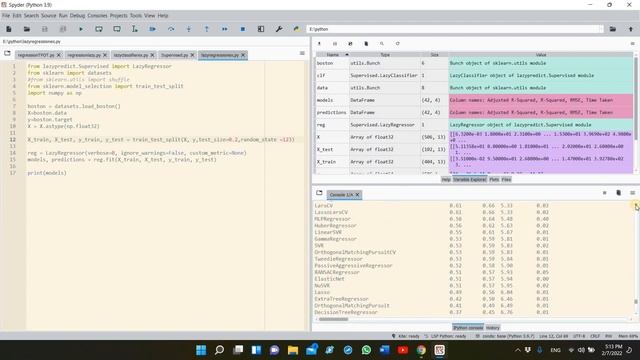Click the green Run file button
The height and width of the screenshot is (360, 640).
tap(81, 29)
